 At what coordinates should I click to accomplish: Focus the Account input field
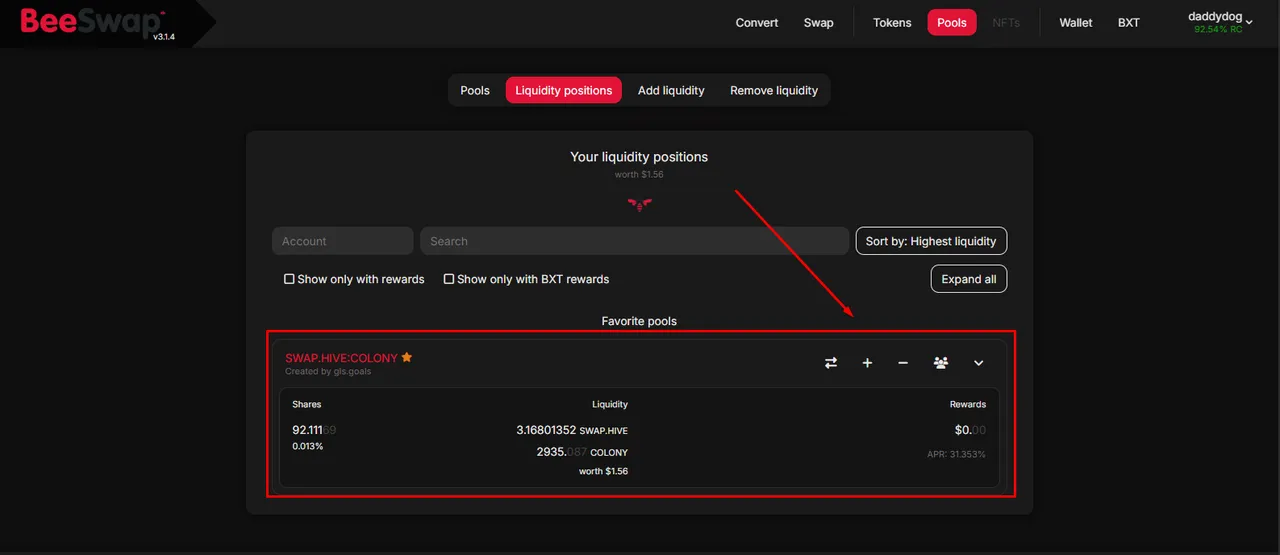click(x=342, y=241)
